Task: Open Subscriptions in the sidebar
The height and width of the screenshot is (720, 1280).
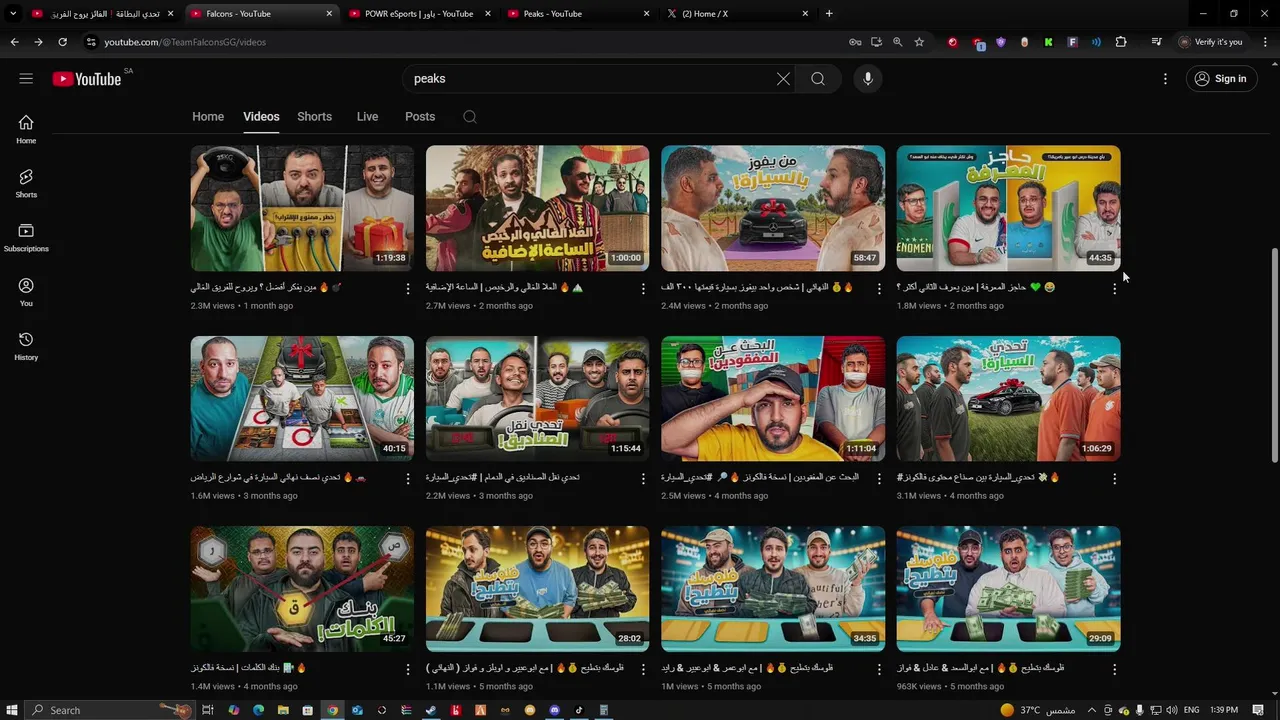Action: [26, 237]
